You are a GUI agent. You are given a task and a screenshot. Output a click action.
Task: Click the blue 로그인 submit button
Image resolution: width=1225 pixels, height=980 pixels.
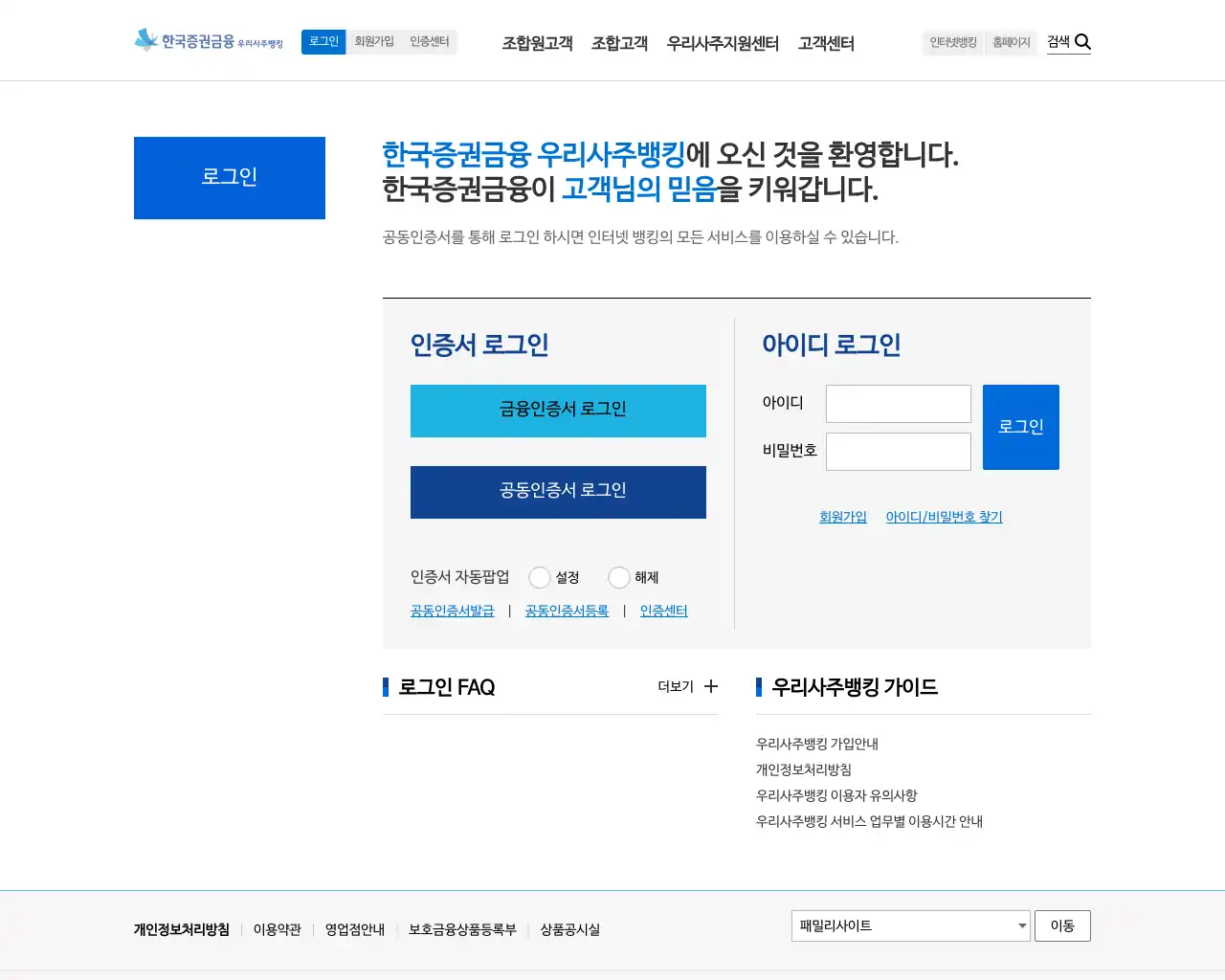click(1021, 427)
